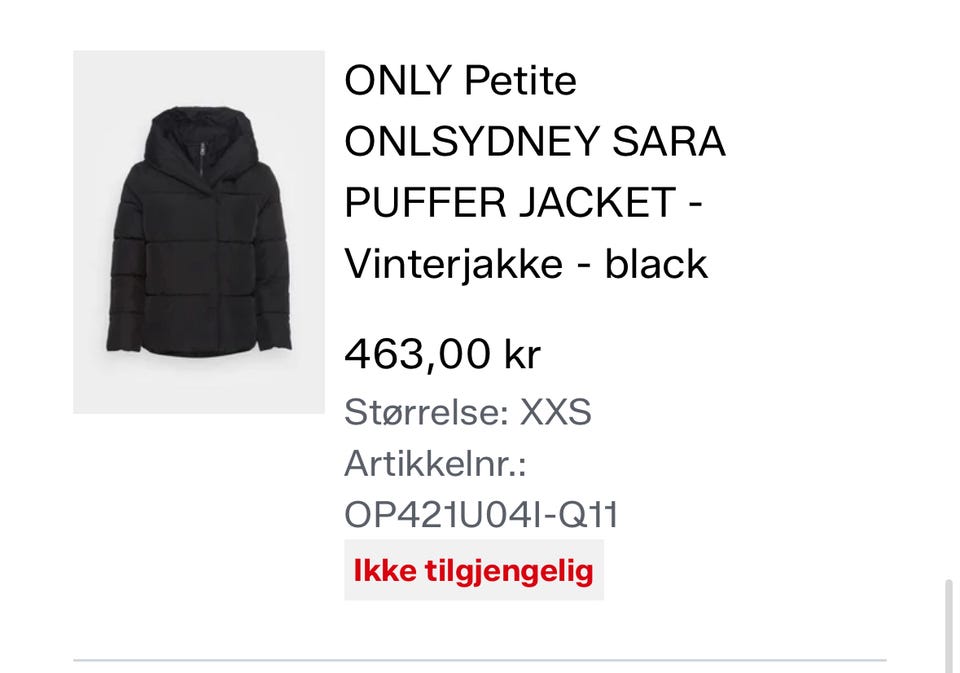Click the vertical scrollbar handle
960x673 pixels.
point(948,625)
